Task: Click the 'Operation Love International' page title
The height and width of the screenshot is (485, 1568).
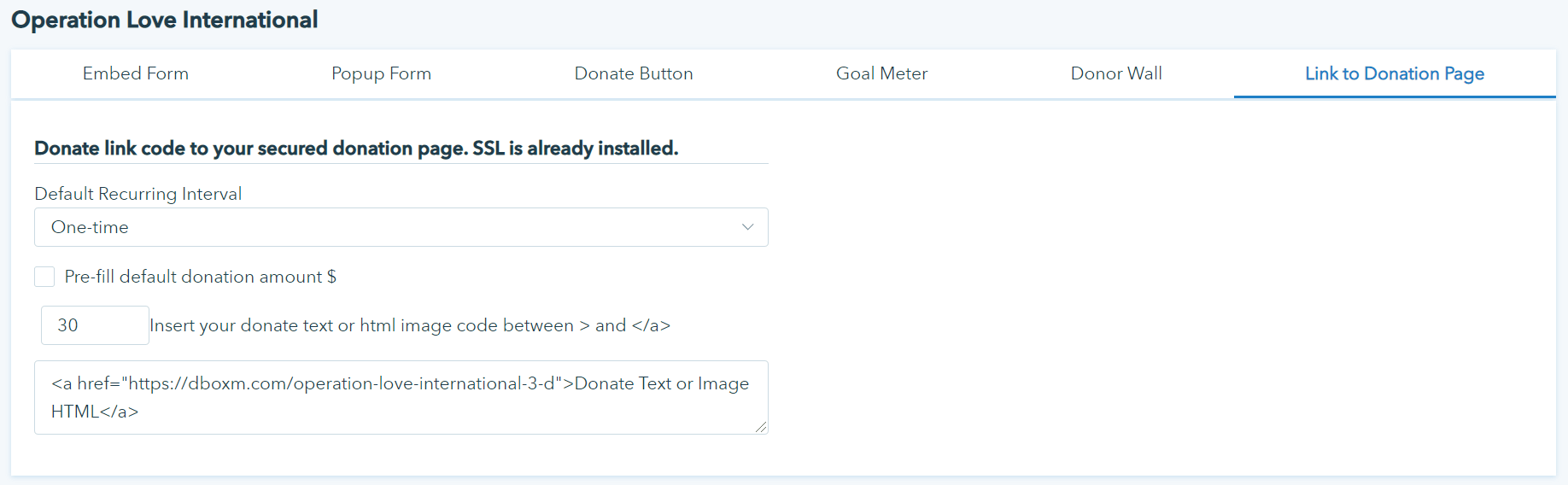Action: coord(165,20)
